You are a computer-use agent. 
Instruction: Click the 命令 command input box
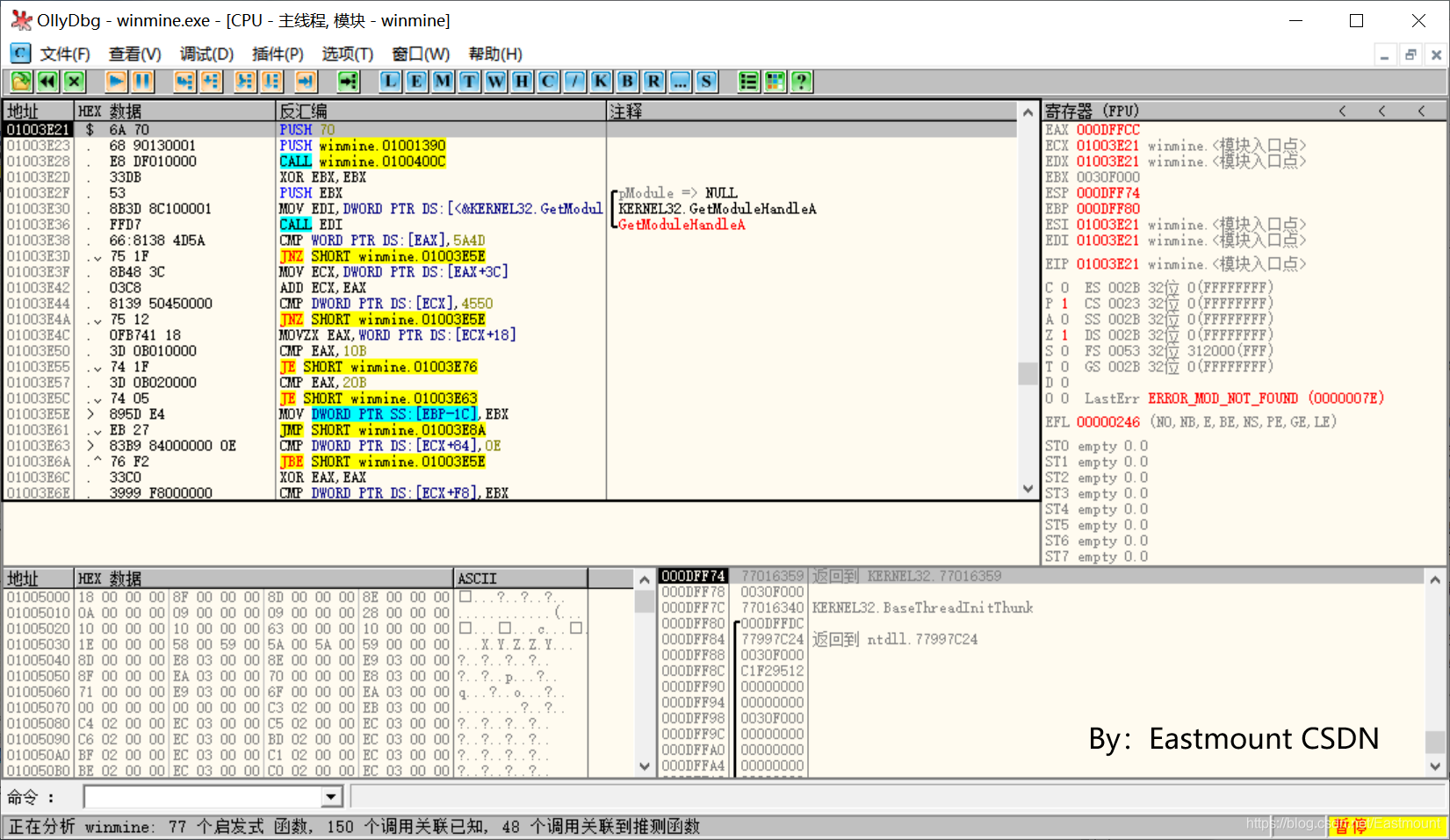coord(204,797)
